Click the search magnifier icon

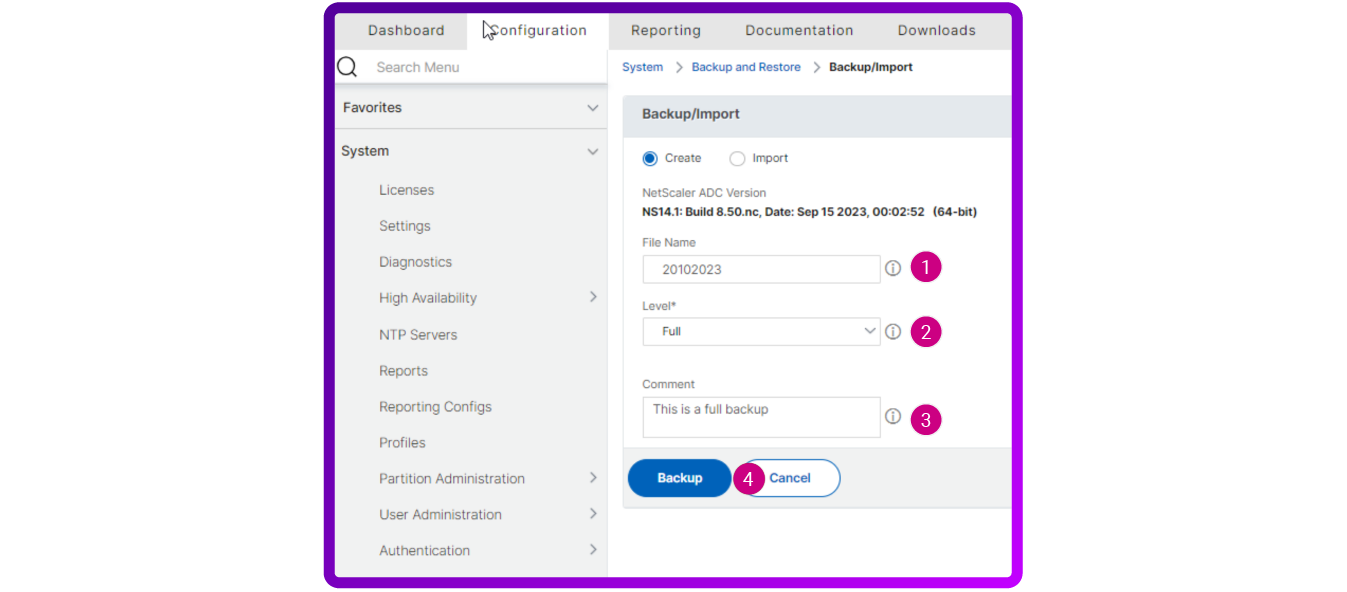click(x=347, y=67)
